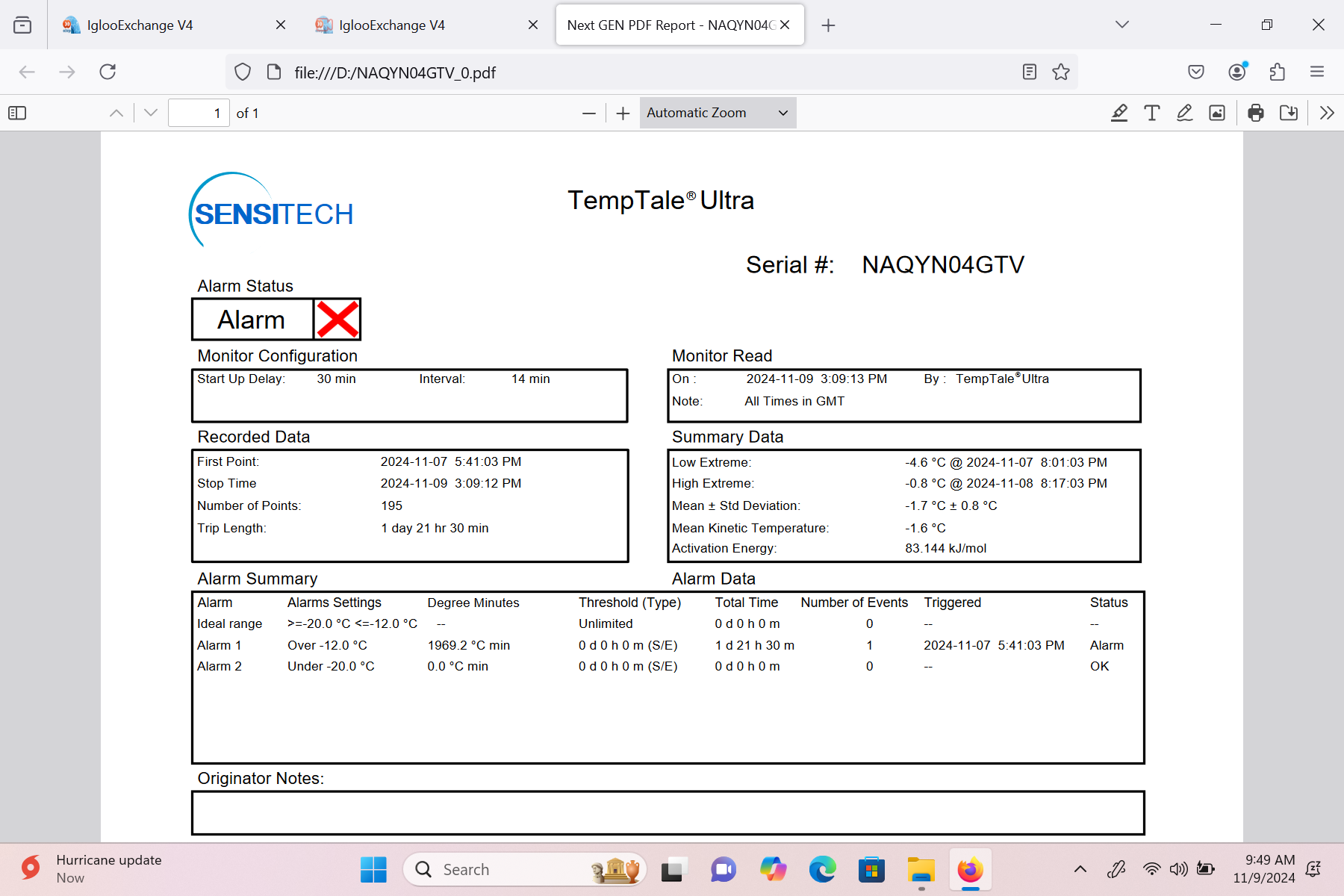Select the Draw tool
Image resolution: width=1344 pixels, height=896 pixels.
1184,113
